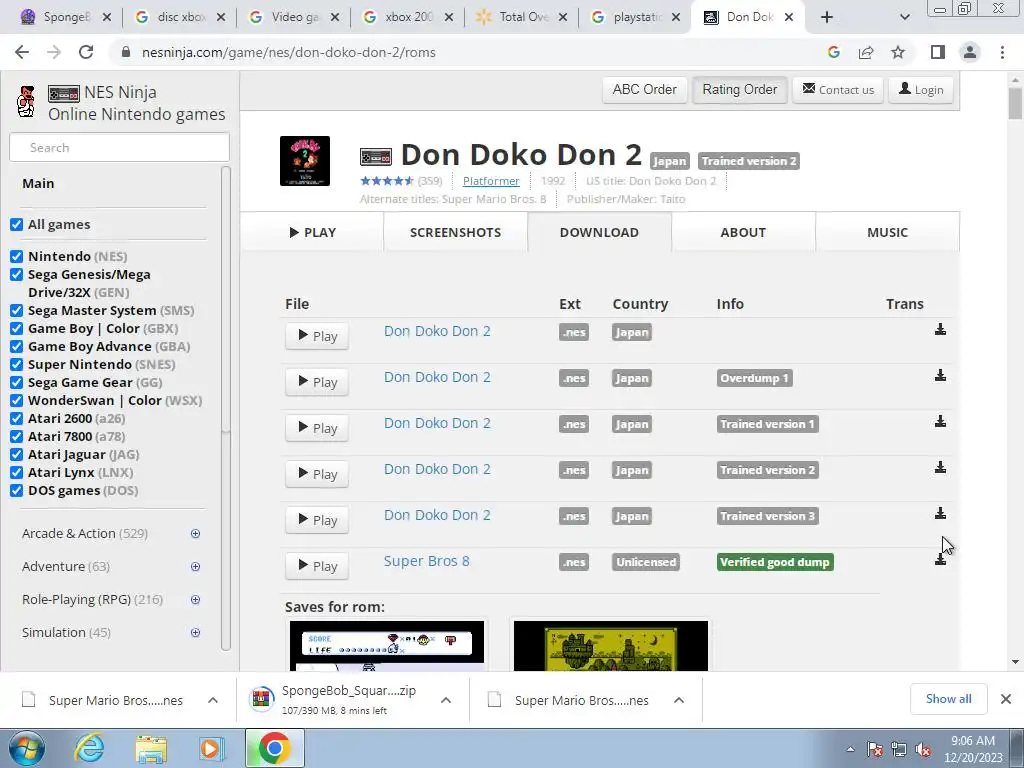Click the volume icon in tray
This screenshot has height=768, width=1024.
click(x=923, y=750)
